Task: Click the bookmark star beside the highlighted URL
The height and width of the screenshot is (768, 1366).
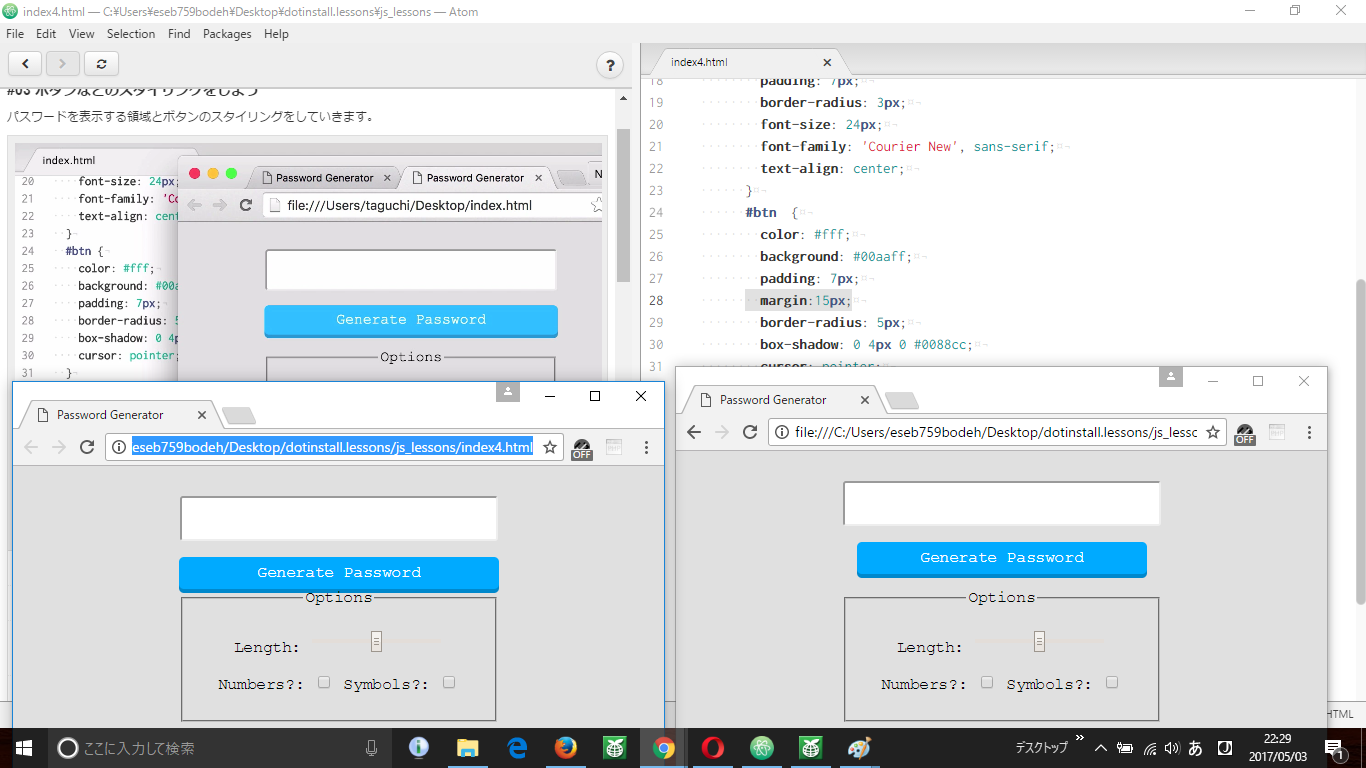Action: pos(549,447)
